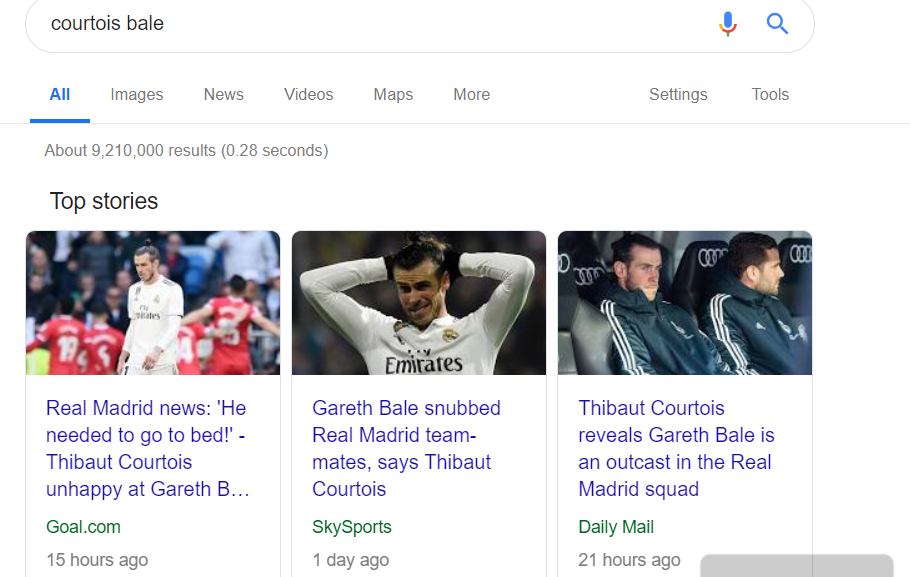Click the 'About 9,210,000 results' count text
910x577 pixels.
coord(186,151)
